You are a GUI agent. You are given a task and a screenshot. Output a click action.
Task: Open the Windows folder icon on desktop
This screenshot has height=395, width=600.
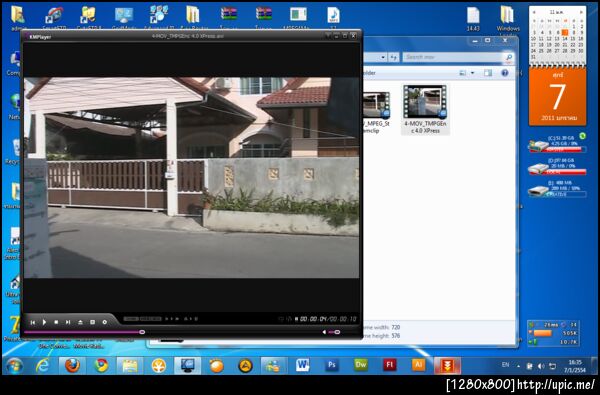click(508, 20)
